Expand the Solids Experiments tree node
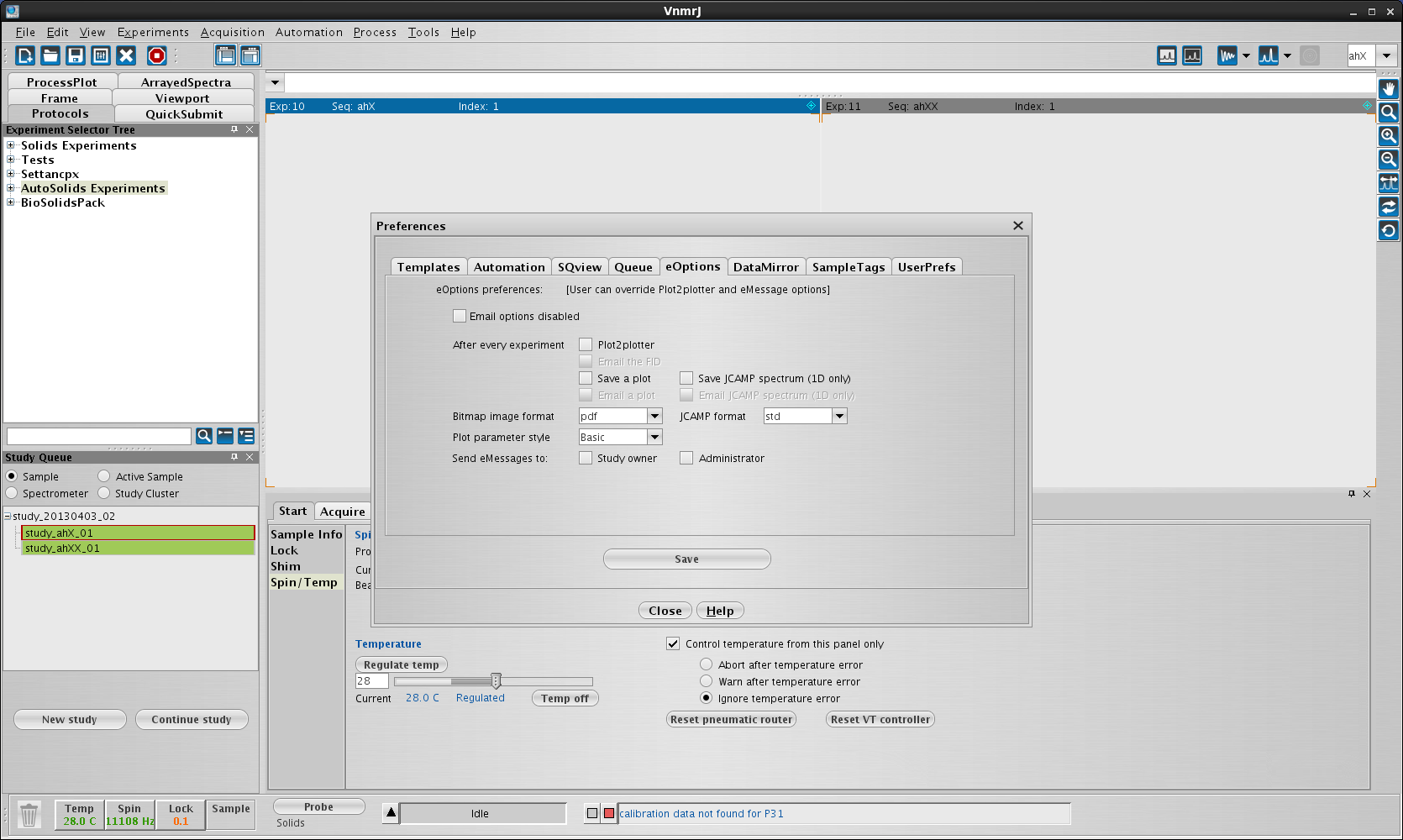 [11, 145]
